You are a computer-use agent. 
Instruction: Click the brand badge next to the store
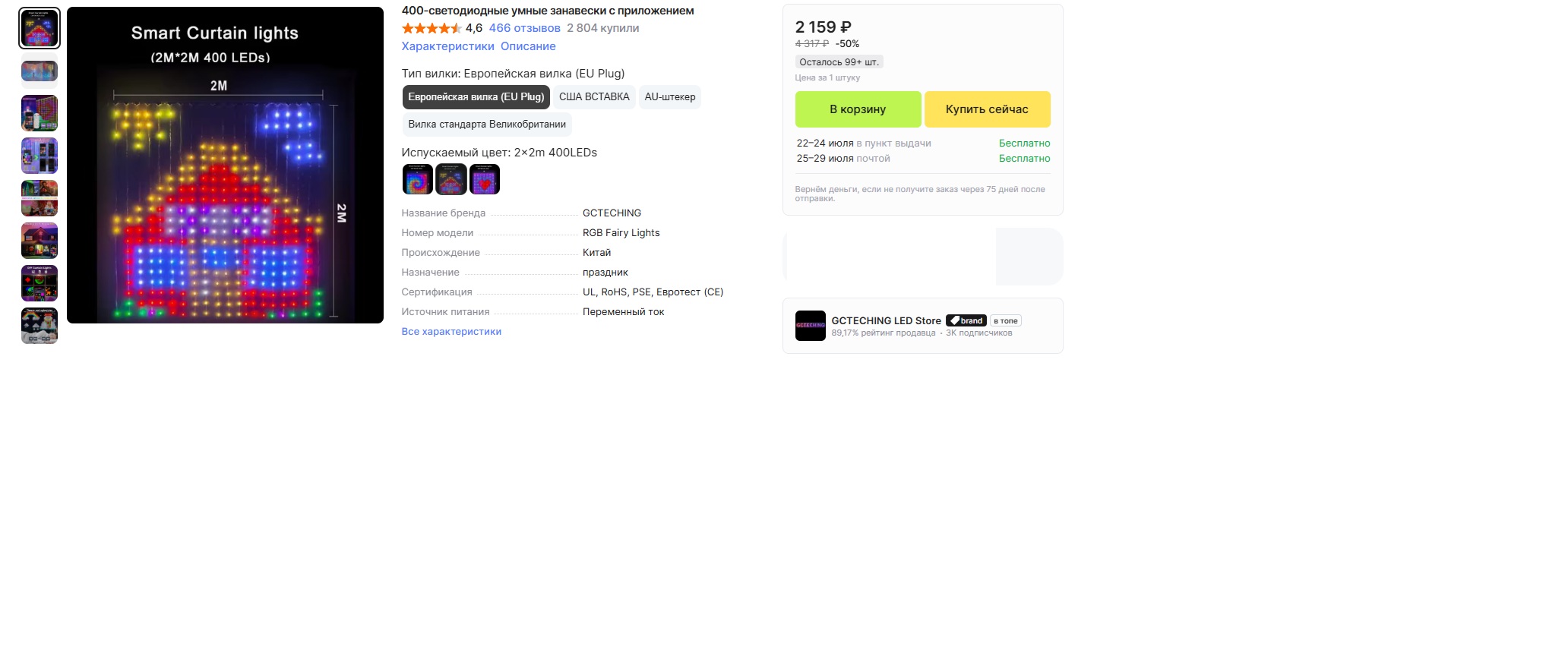[x=966, y=321]
